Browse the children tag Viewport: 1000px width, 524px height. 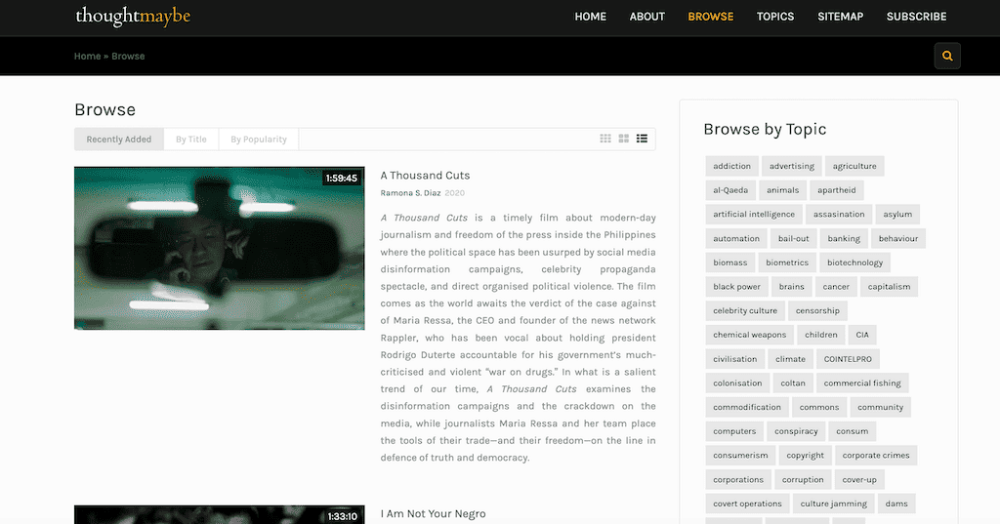point(821,335)
